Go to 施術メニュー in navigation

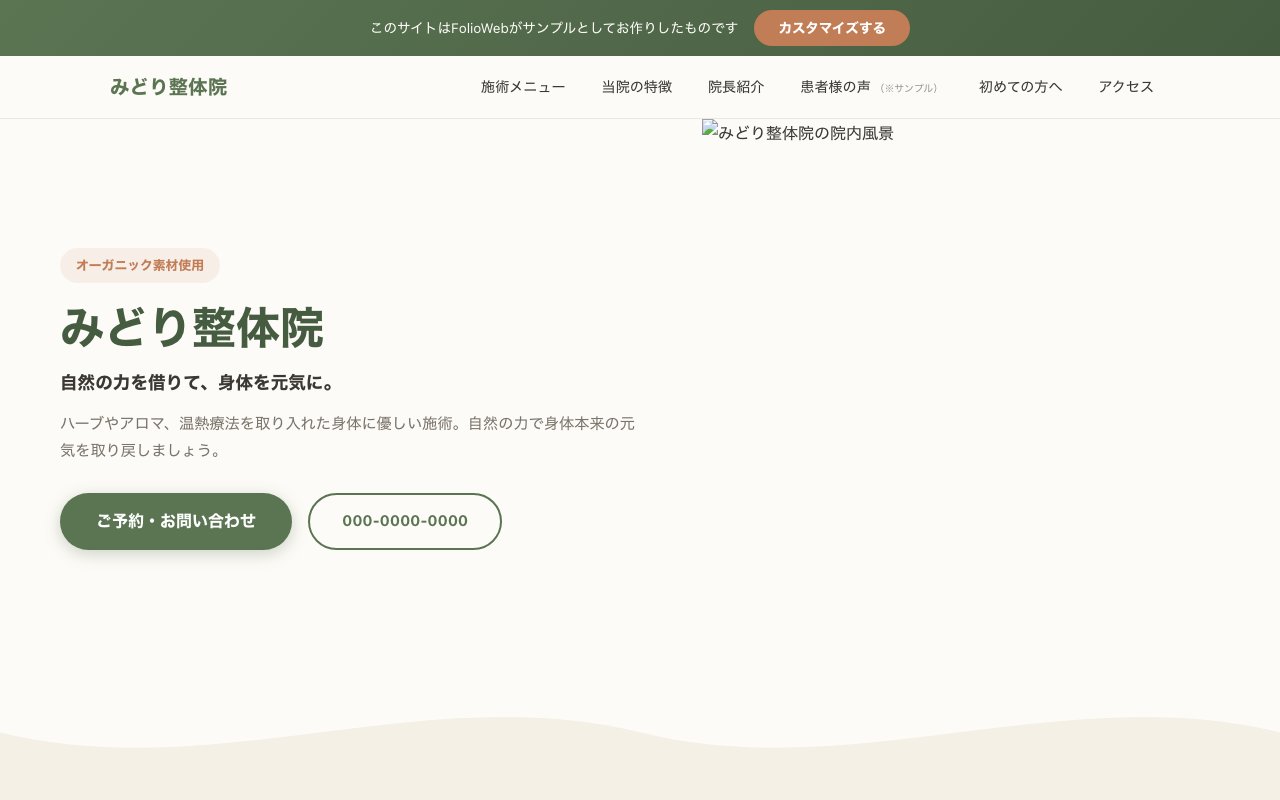click(x=523, y=87)
